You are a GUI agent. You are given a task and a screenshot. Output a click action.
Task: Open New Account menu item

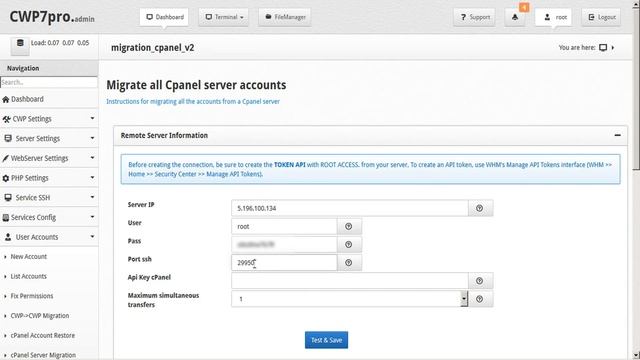29,256
